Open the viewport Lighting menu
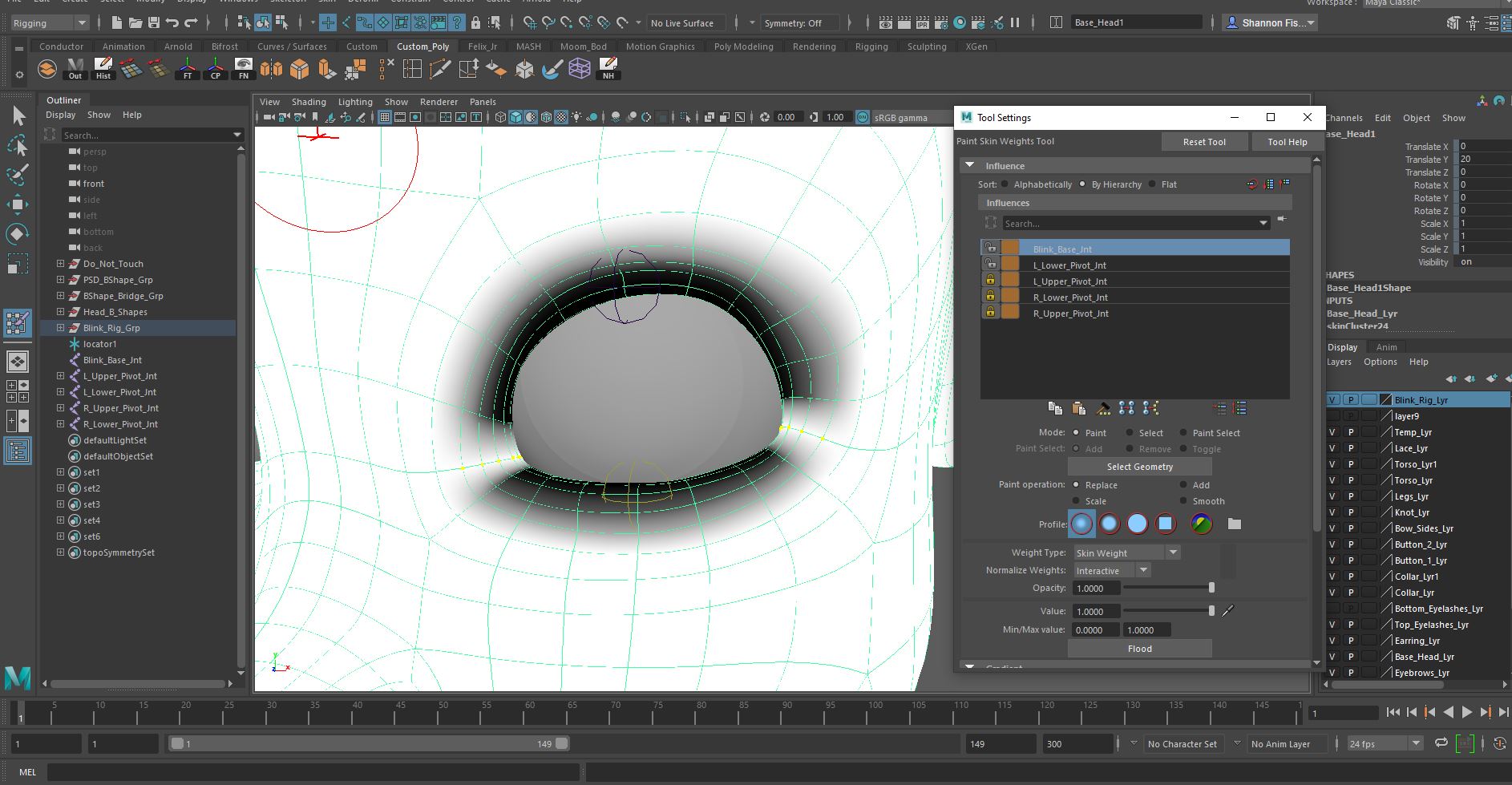Screen dimensions: 1512x785 pos(355,102)
